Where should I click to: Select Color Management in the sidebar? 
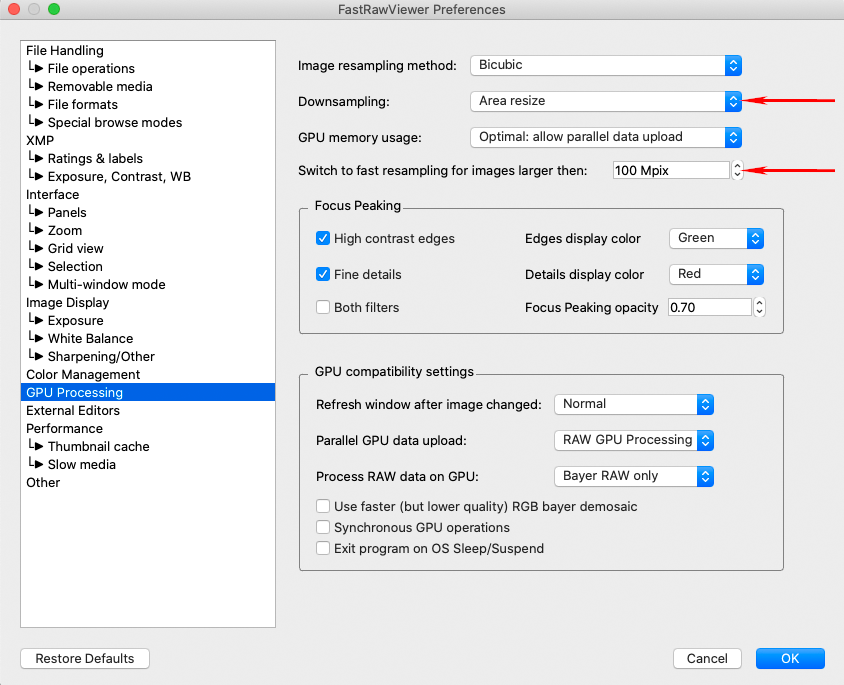(x=83, y=375)
